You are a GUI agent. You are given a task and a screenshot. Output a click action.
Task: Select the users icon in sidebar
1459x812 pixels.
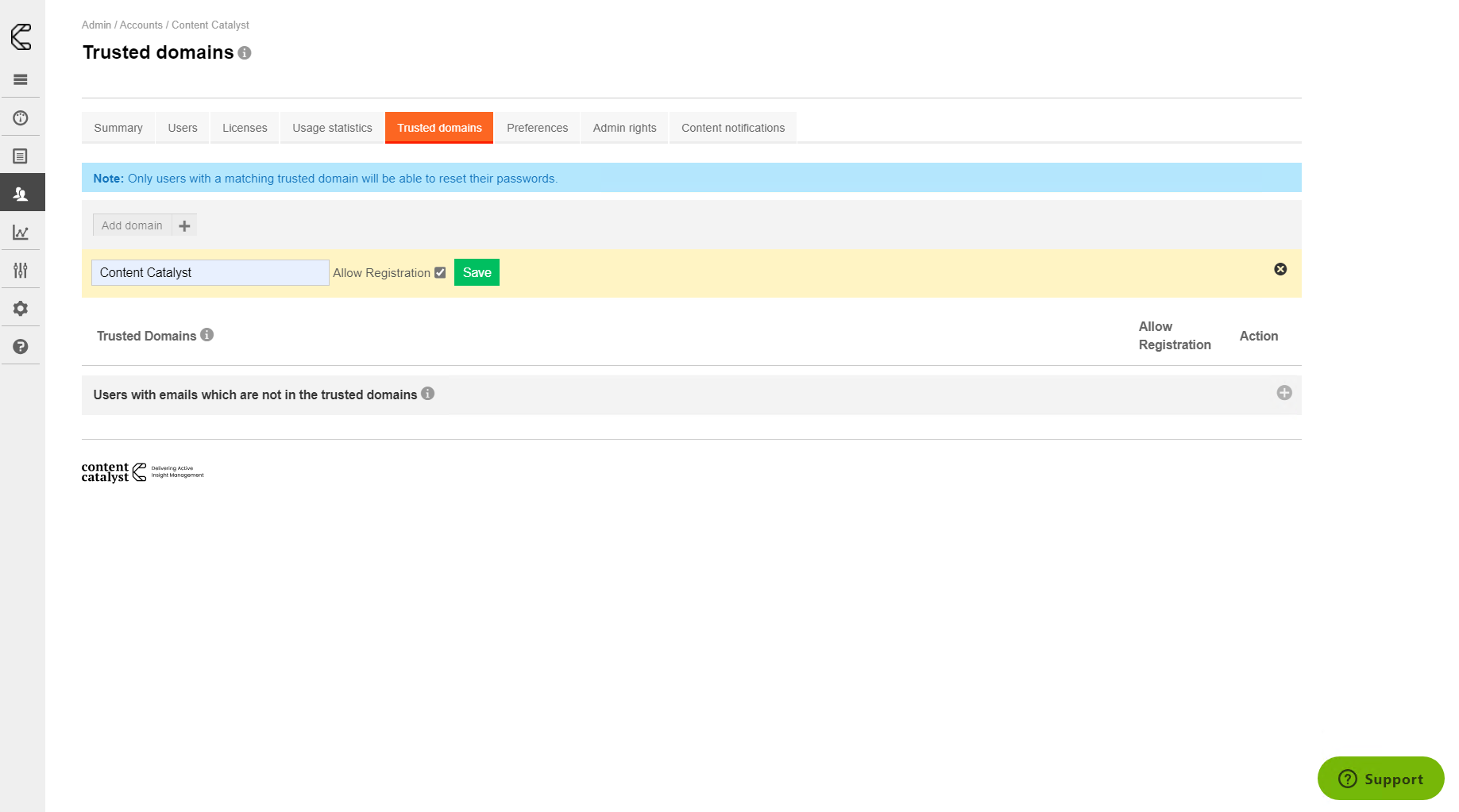click(21, 194)
